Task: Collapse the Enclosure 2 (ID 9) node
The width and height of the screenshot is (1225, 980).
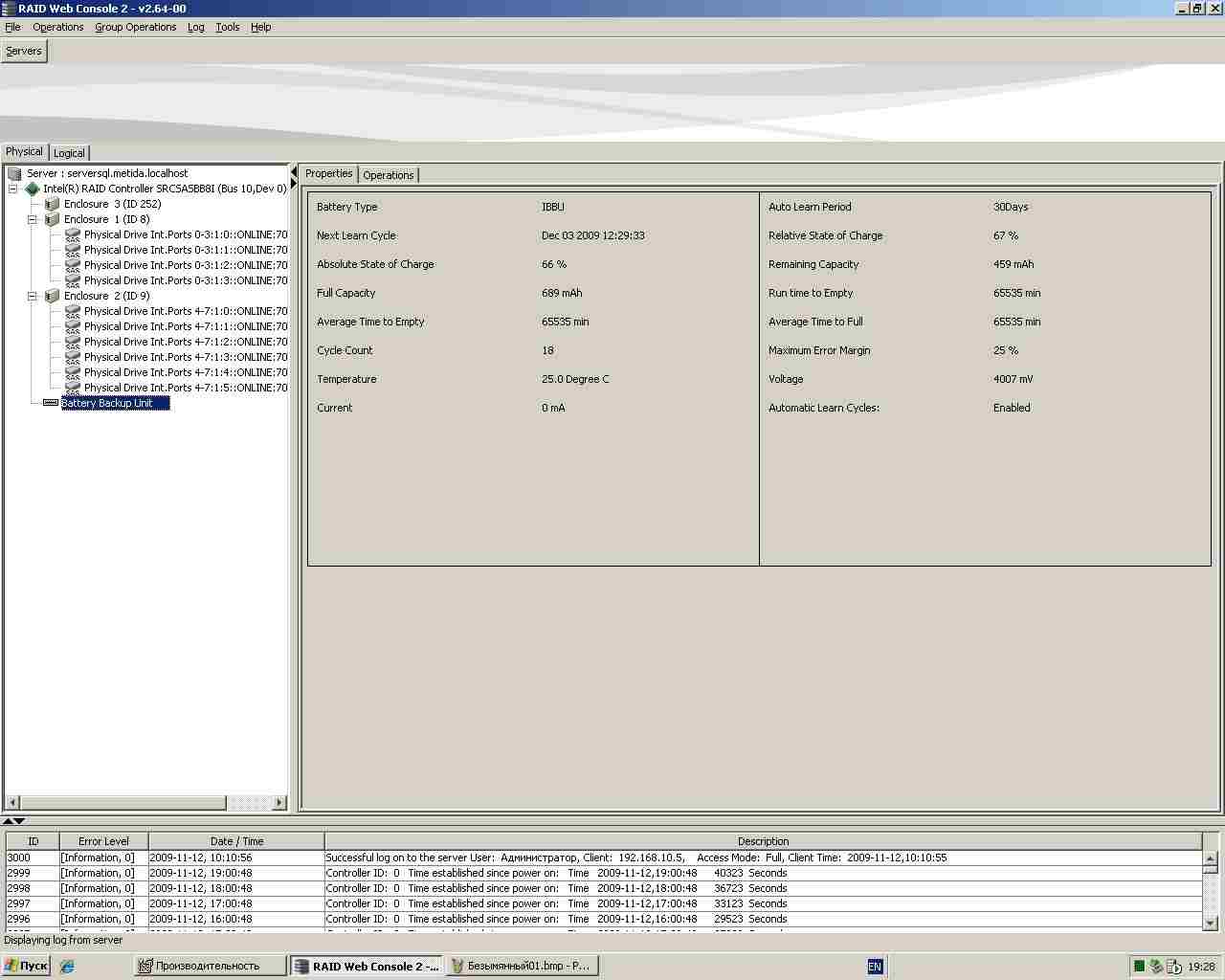Action: pos(32,296)
